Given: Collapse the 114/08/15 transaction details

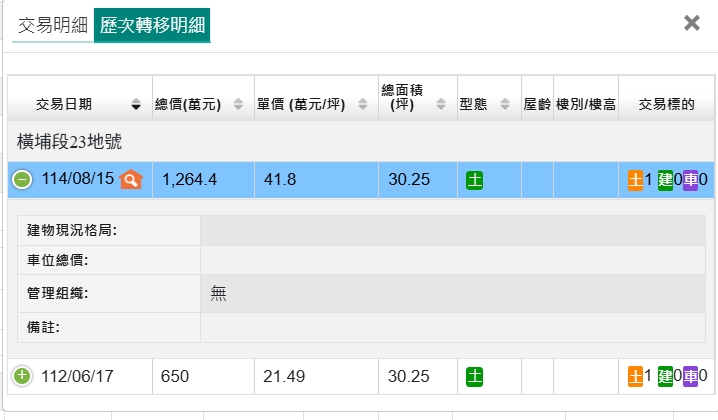Looking at the screenshot, I should click(x=22, y=180).
